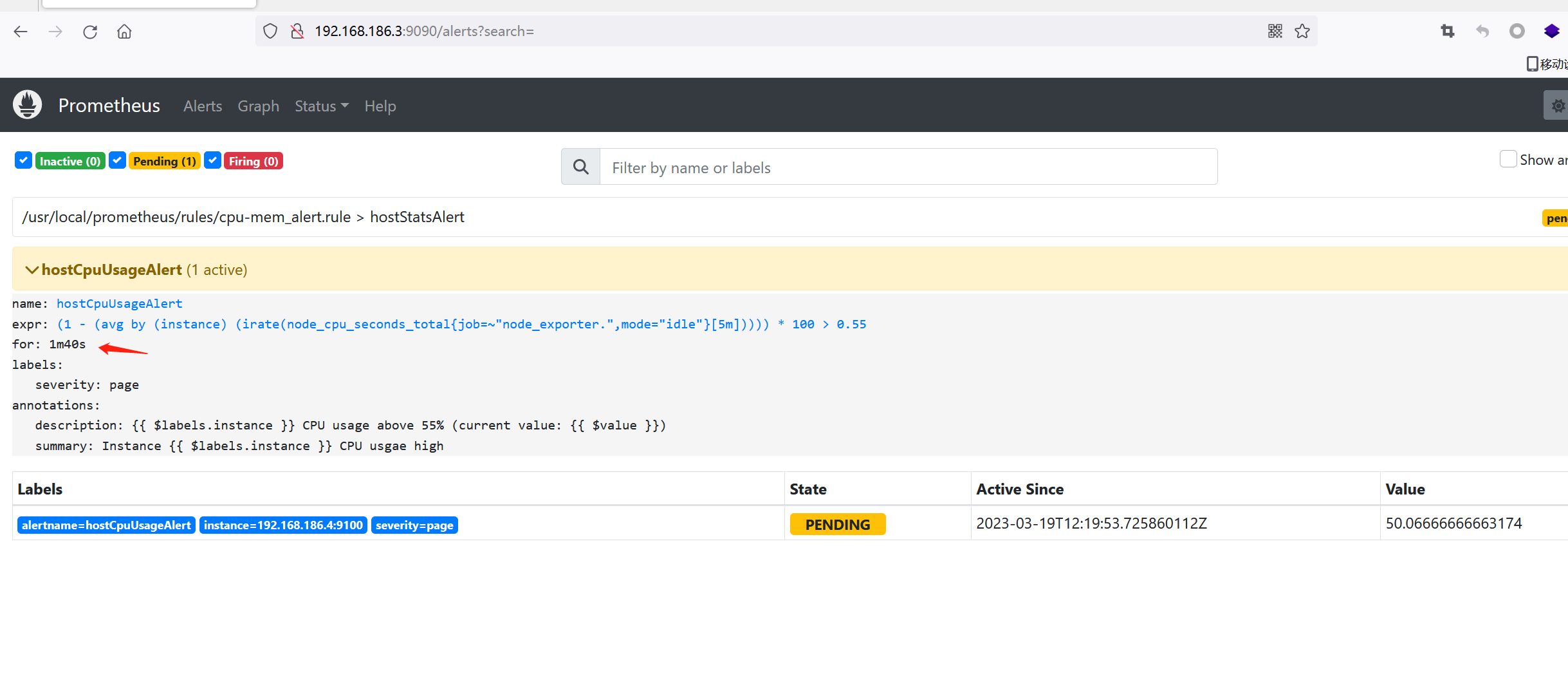The height and width of the screenshot is (678, 1568).
Task: Click the severity=page label badge
Action: (x=414, y=525)
